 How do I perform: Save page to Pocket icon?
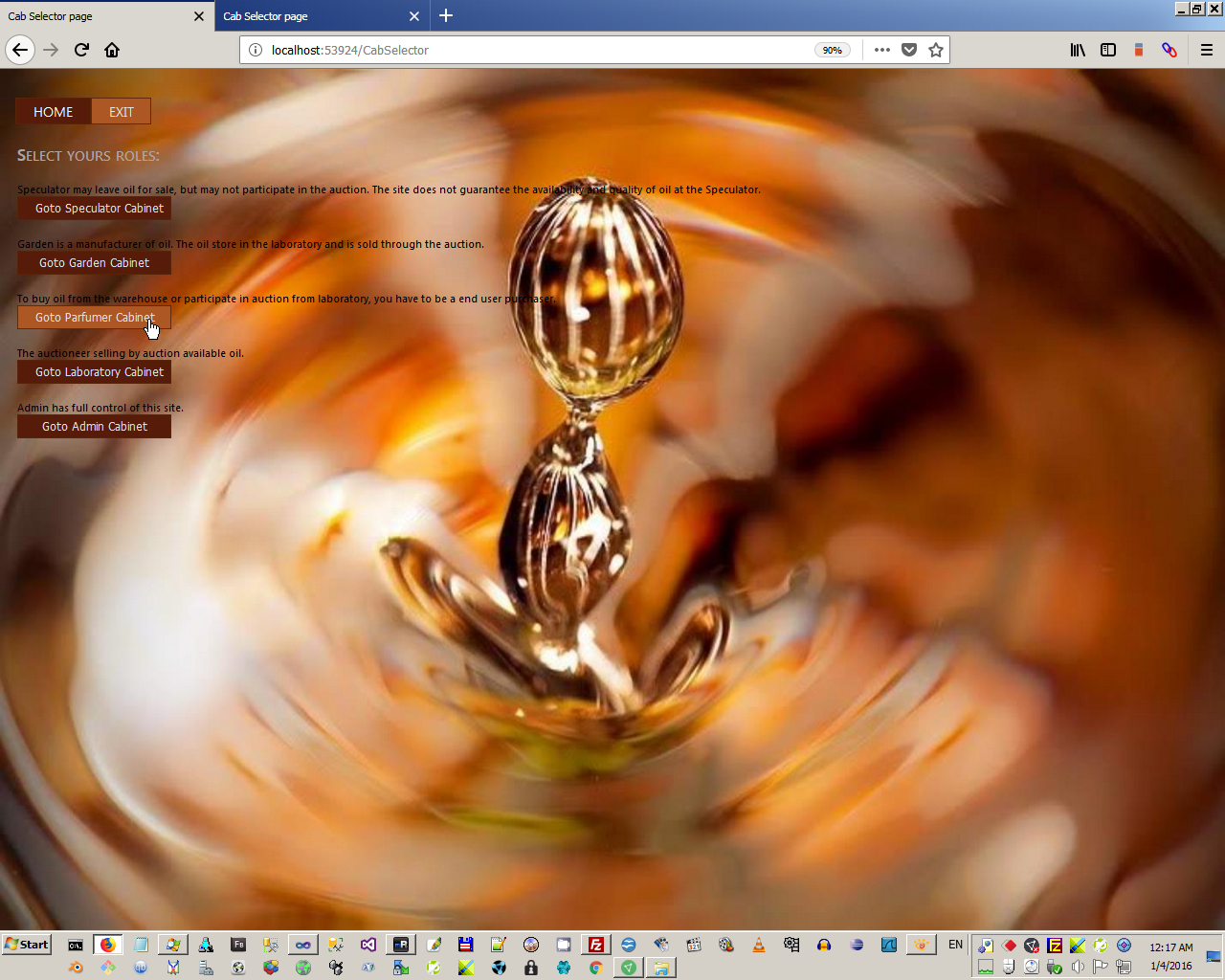[x=909, y=50]
